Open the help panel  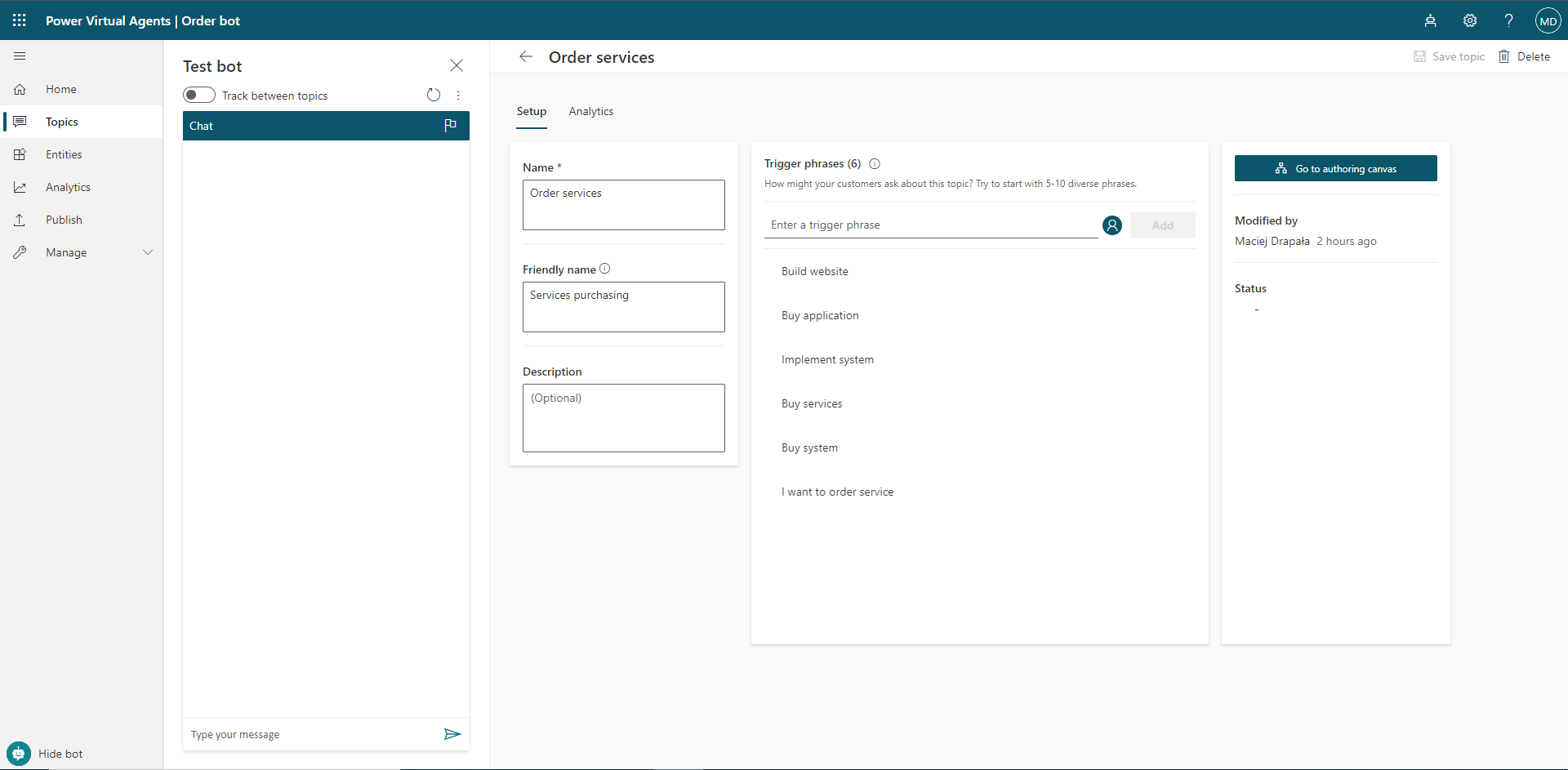1509,20
